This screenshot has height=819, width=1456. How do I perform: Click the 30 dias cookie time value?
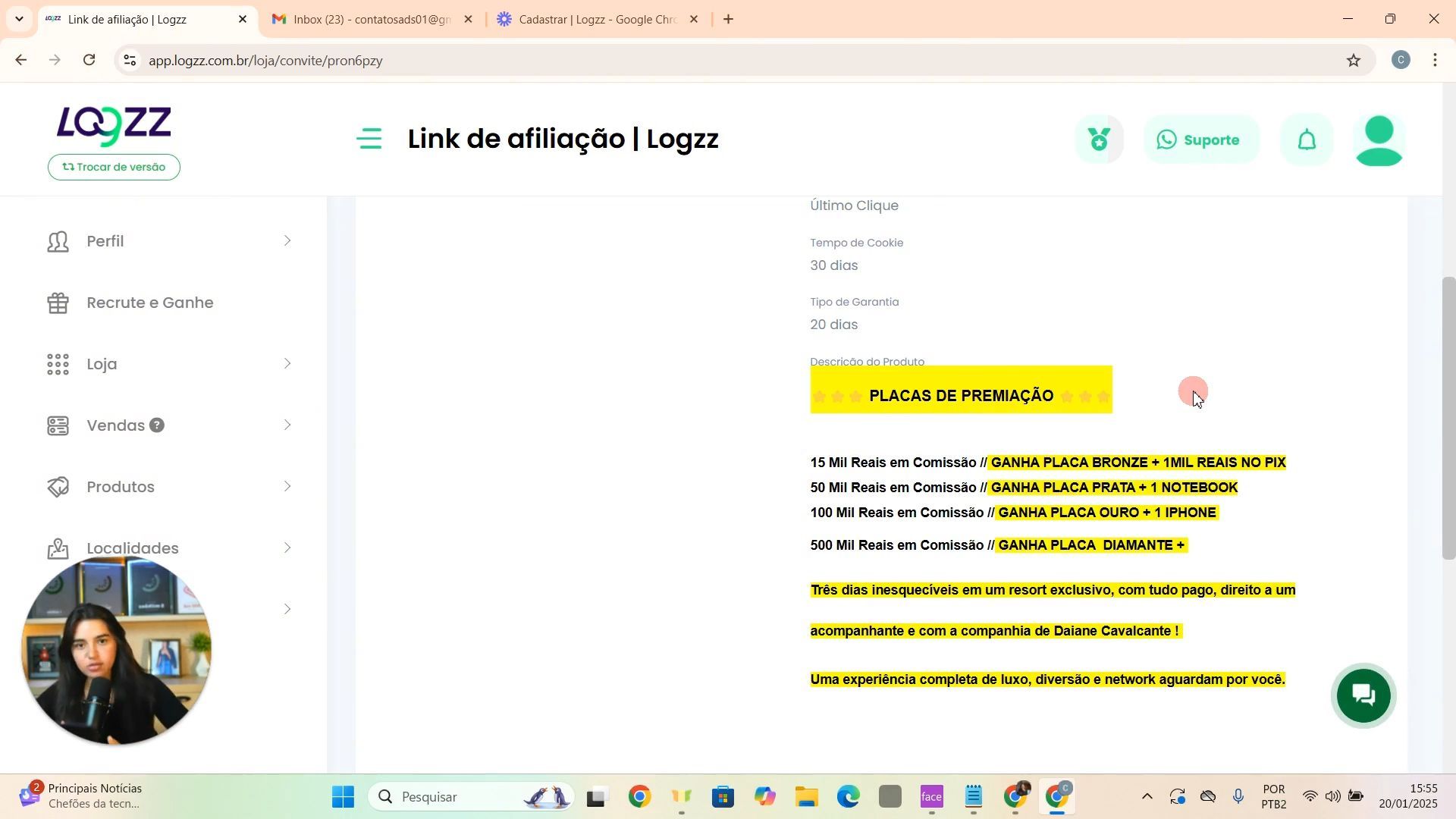pyautogui.click(x=834, y=265)
